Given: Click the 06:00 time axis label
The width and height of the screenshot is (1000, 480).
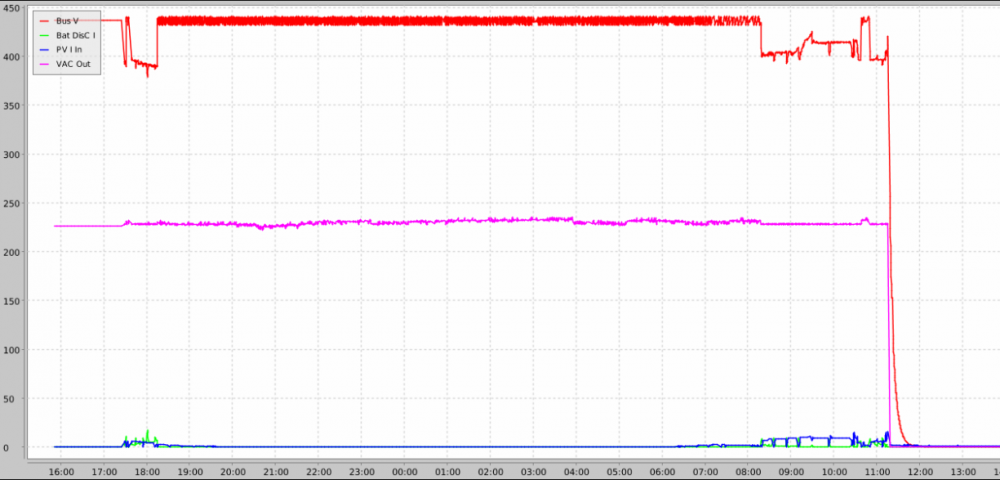Looking at the screenshot, I should [661, 472].
